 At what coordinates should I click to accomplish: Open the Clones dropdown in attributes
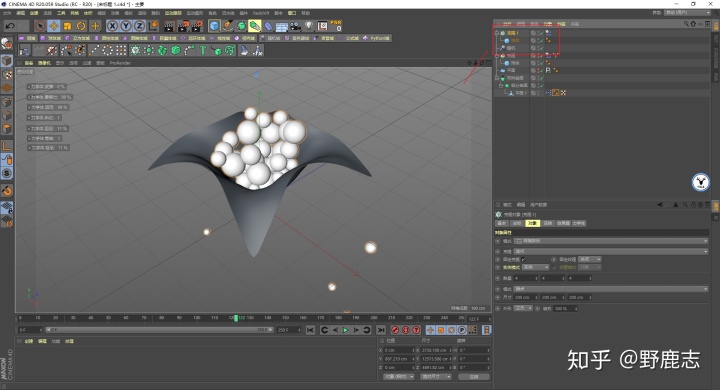coord(611,252)
